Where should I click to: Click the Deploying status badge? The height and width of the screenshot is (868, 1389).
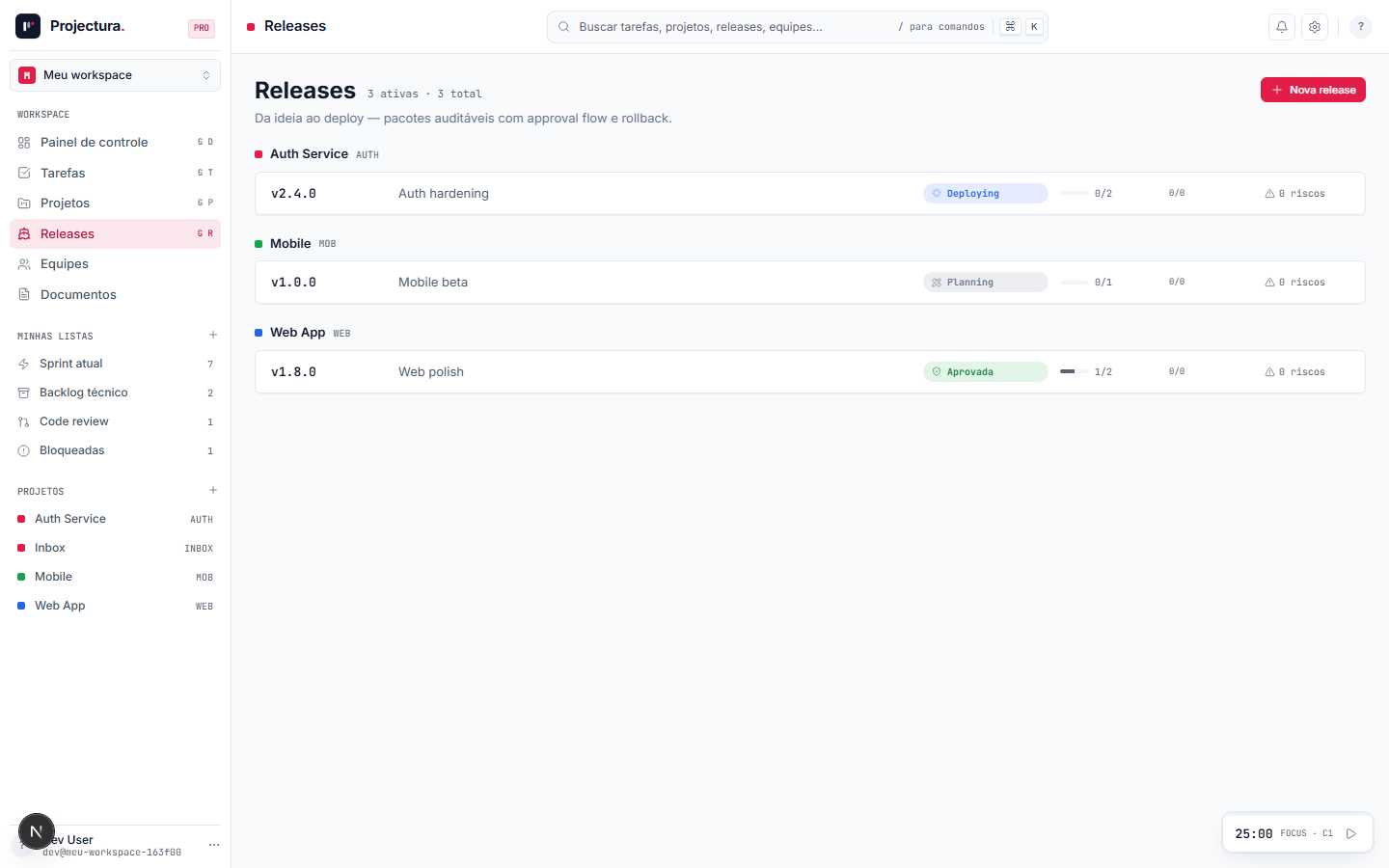[986, 194]
